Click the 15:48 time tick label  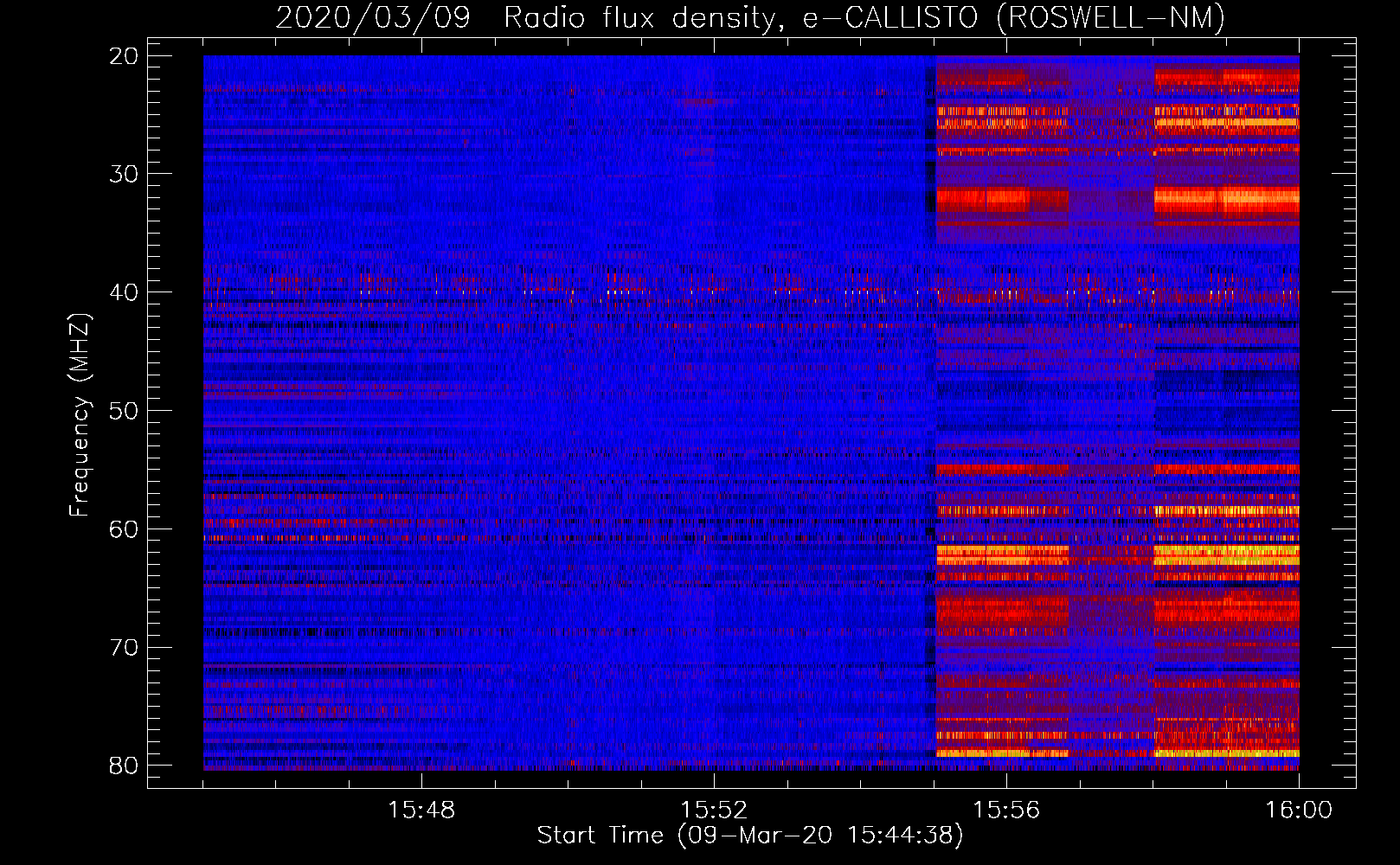pos(421,811)
